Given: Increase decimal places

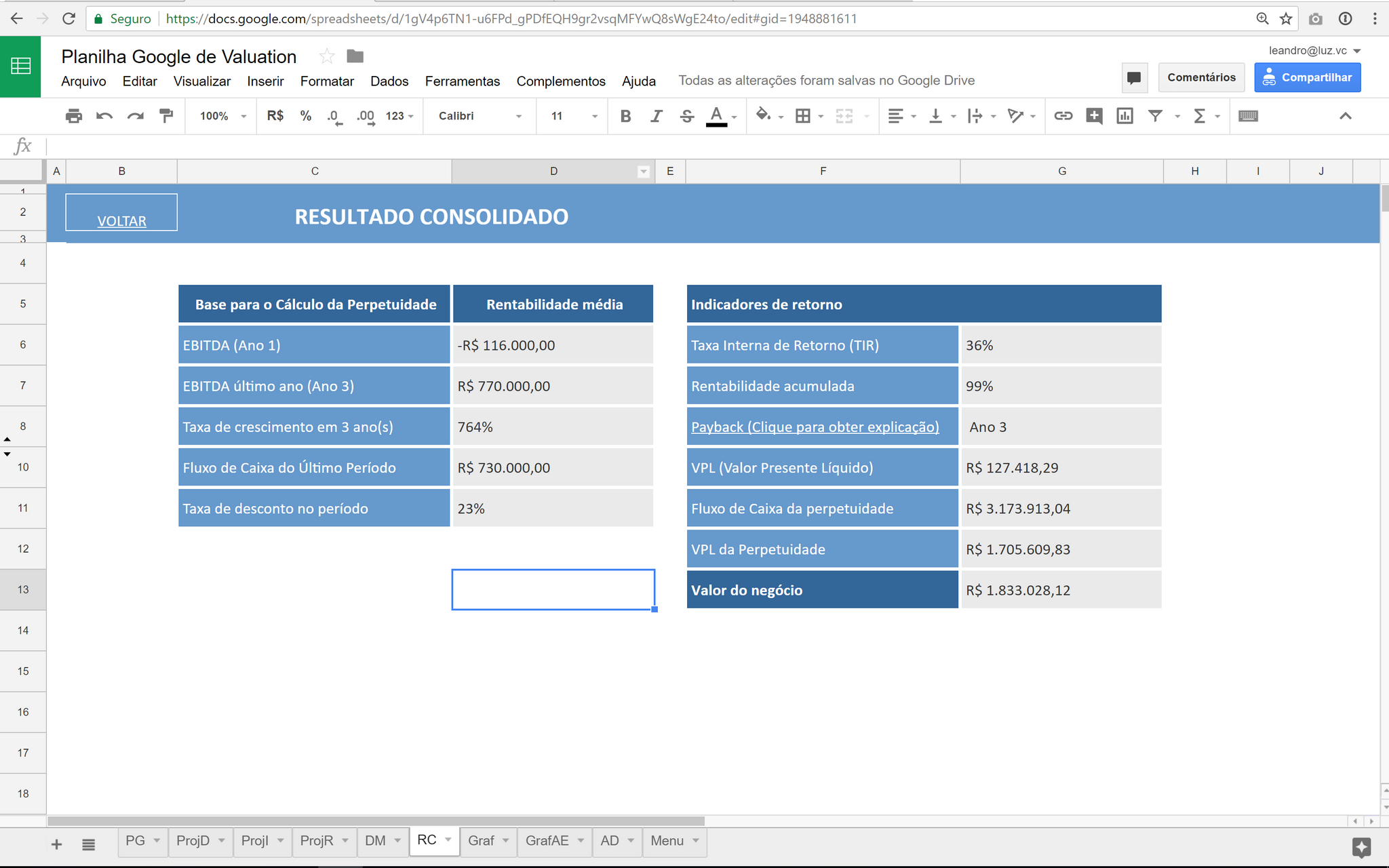Looking at the screenshot, I should [x=366, y=117].
